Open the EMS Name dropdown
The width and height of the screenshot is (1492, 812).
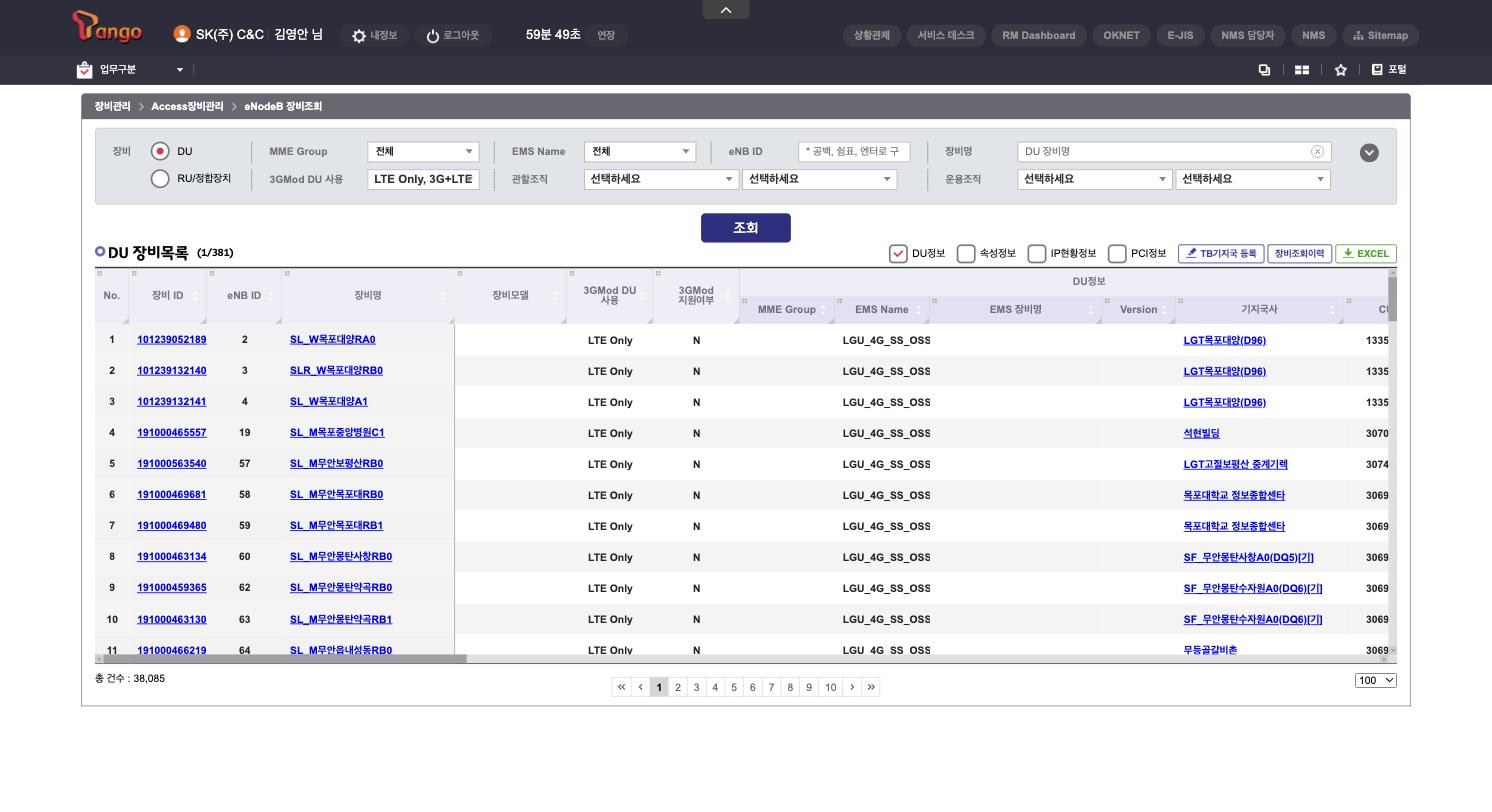tap(640, 152)
